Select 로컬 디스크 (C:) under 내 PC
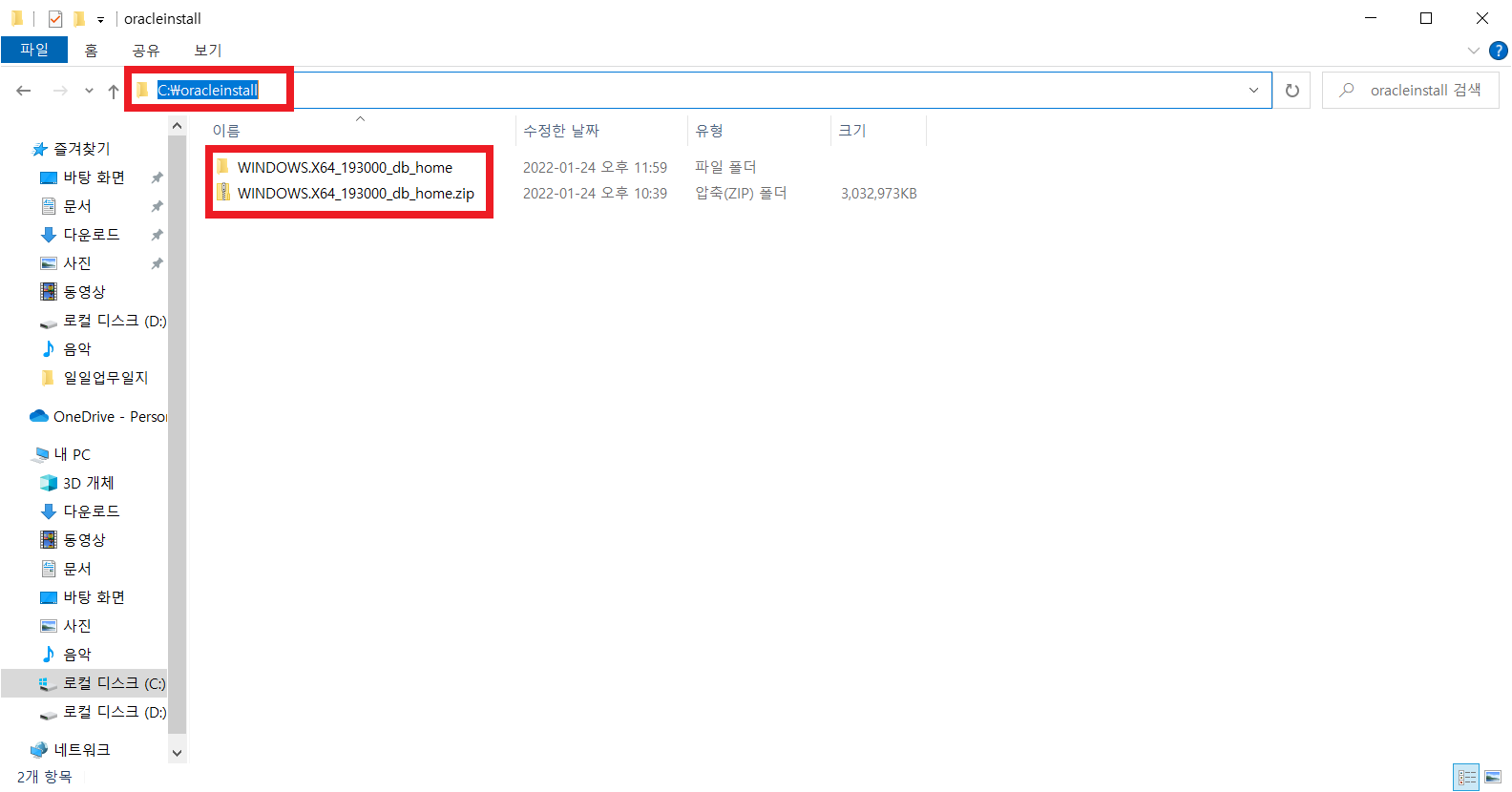 114,683
